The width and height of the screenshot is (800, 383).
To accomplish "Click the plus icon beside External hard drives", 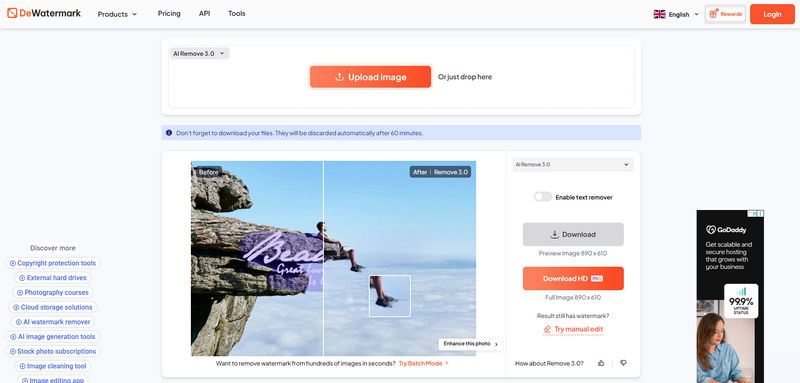I will click(x=22, y=278).
